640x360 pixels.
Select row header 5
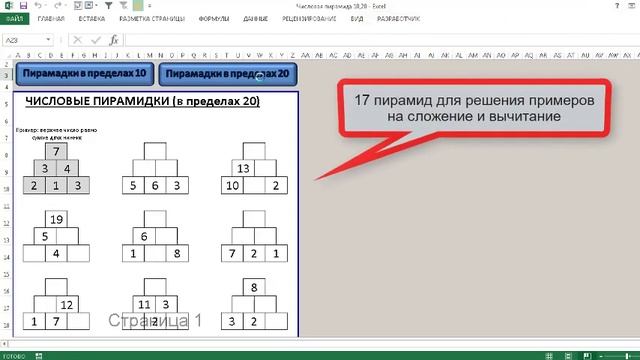[6, 104]
